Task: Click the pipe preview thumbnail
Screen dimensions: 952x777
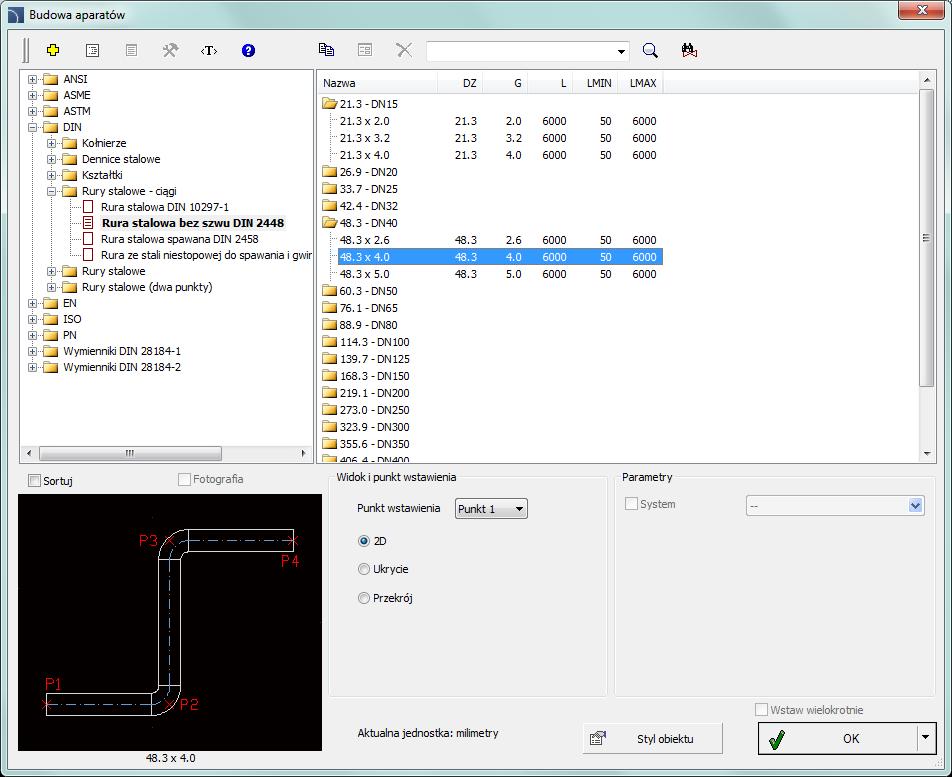Action: [x=170, y=622]
